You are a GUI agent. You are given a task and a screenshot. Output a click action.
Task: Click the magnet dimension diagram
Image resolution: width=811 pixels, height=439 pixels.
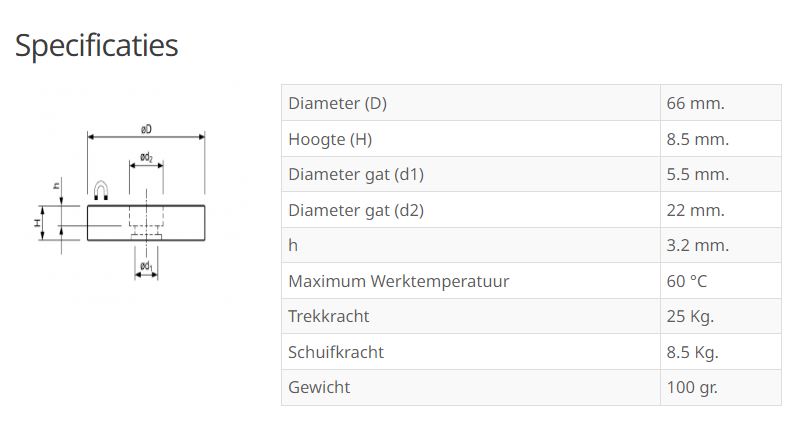coord(122,200)
